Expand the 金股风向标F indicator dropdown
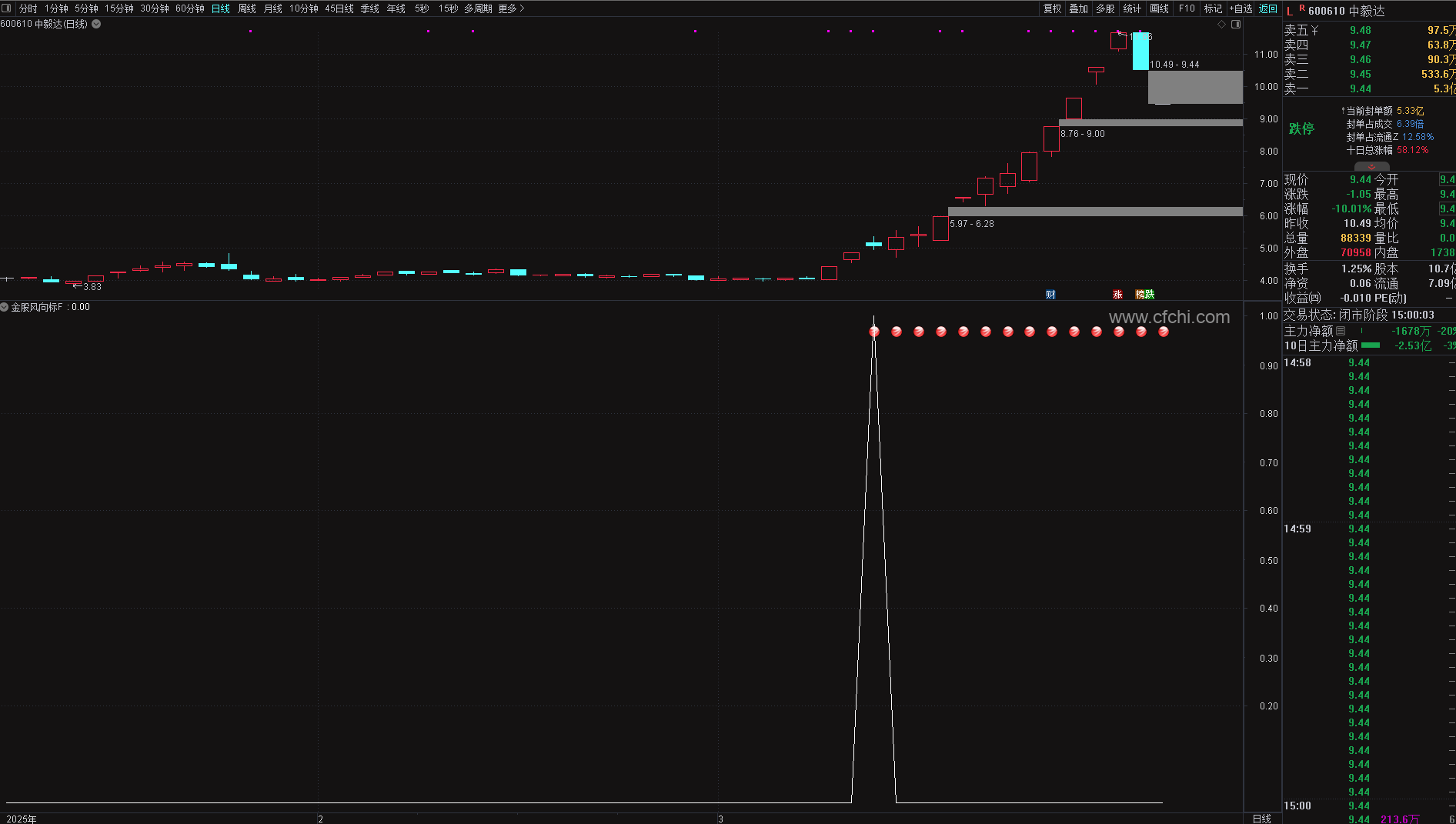 coord(5,307)
